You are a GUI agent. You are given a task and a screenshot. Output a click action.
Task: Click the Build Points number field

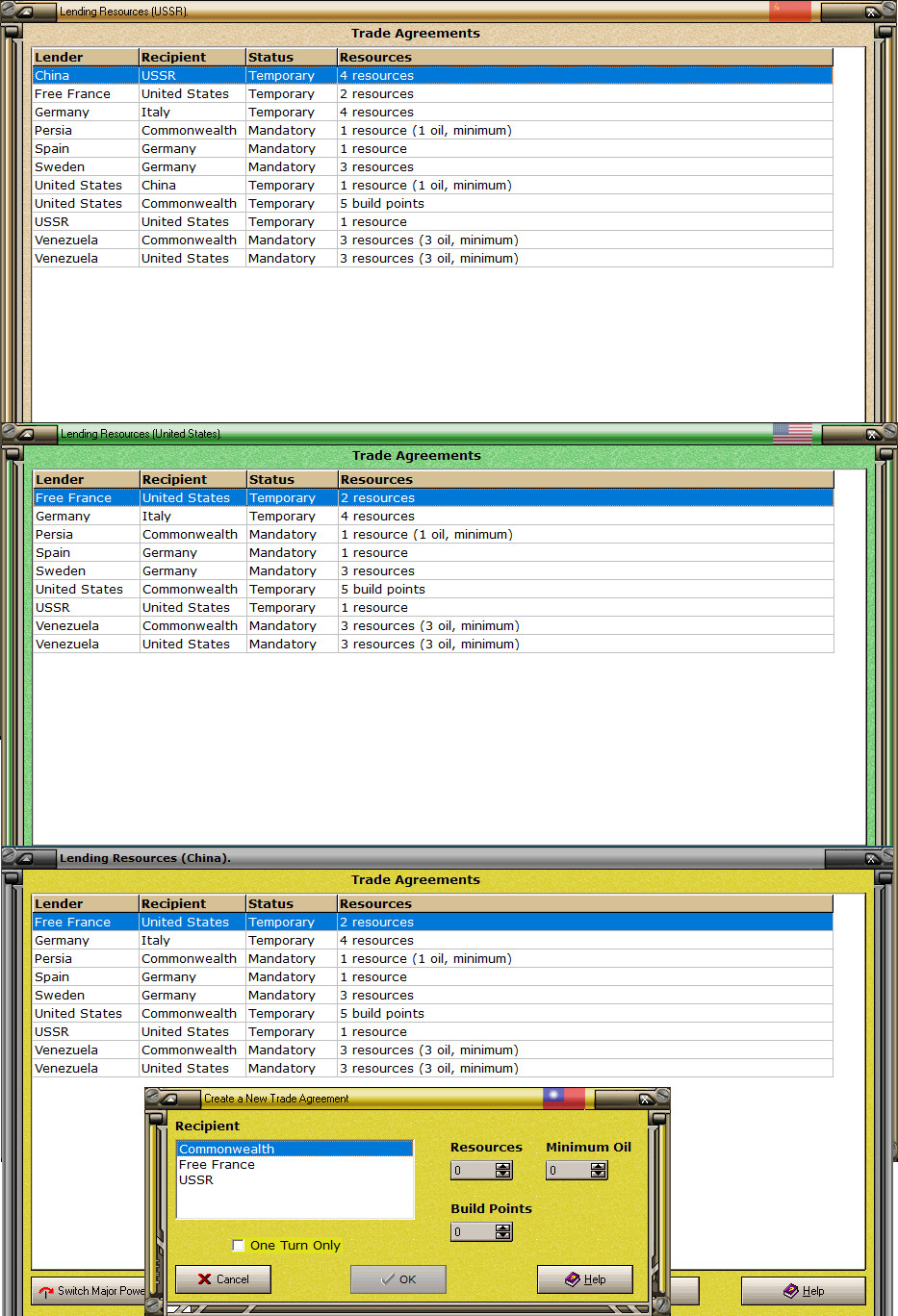[474, 1232]
